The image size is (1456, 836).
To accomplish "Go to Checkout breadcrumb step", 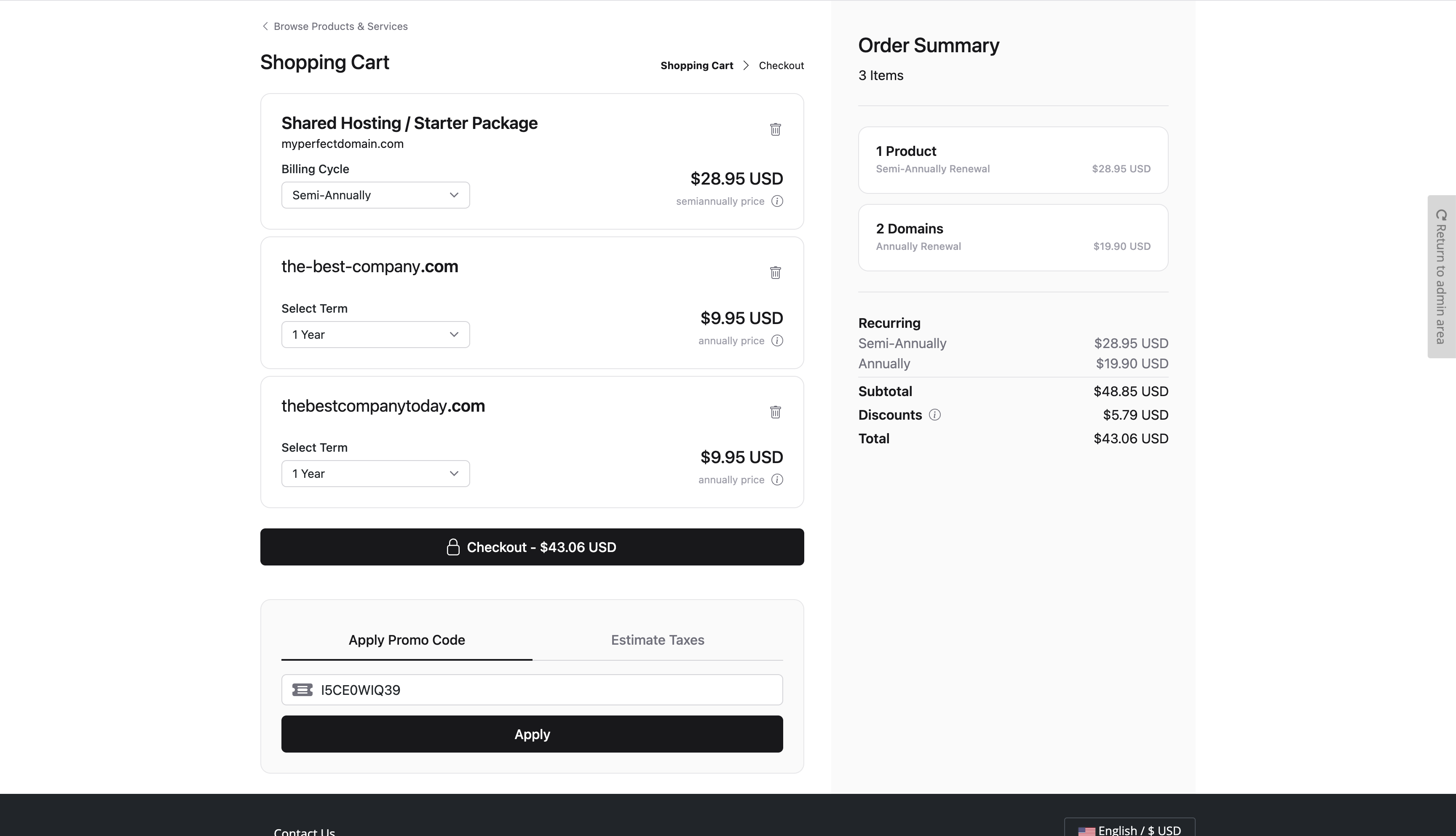I will coord(781,65).
